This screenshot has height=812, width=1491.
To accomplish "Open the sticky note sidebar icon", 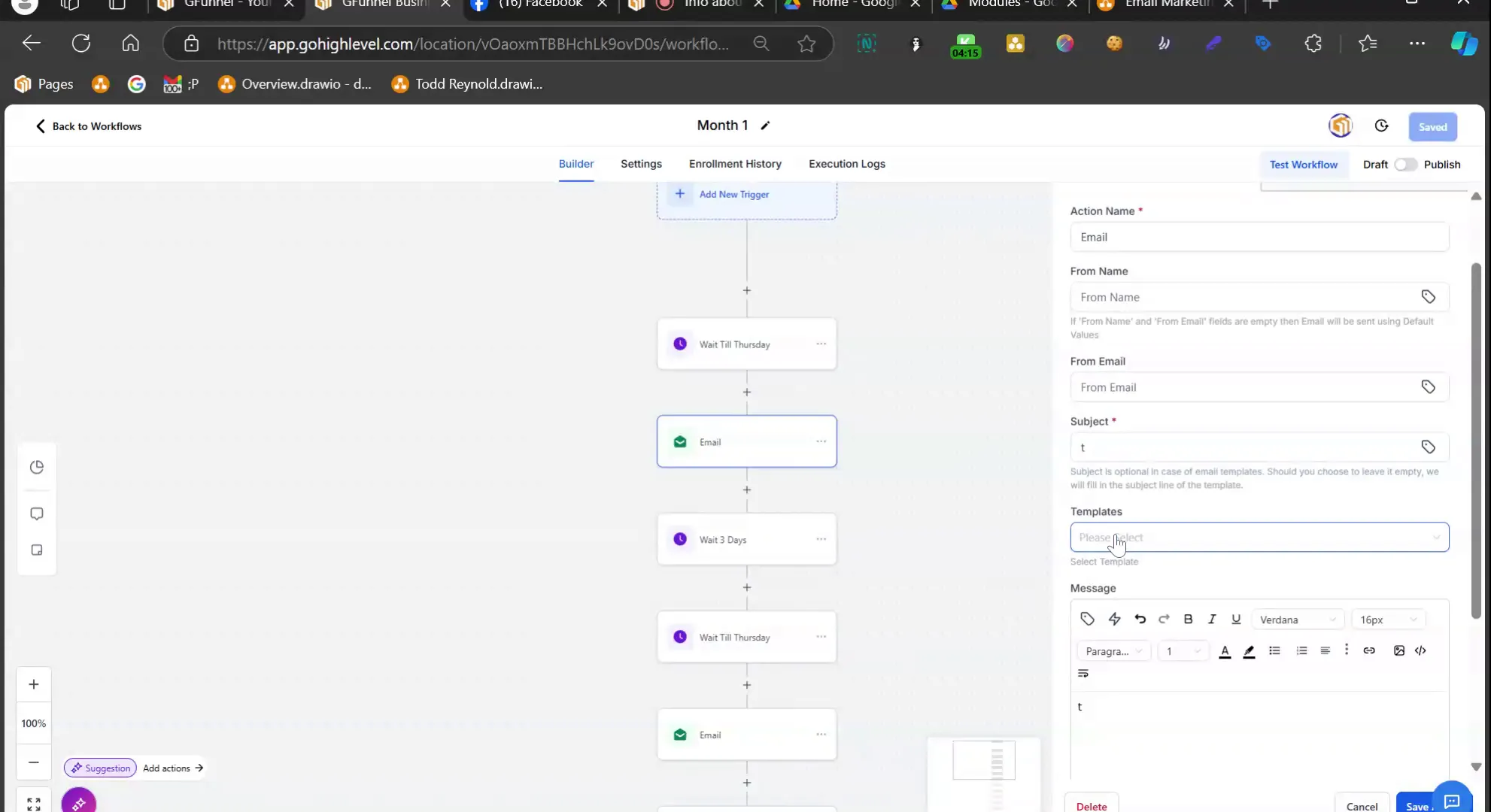I will (x=36, y=550).
